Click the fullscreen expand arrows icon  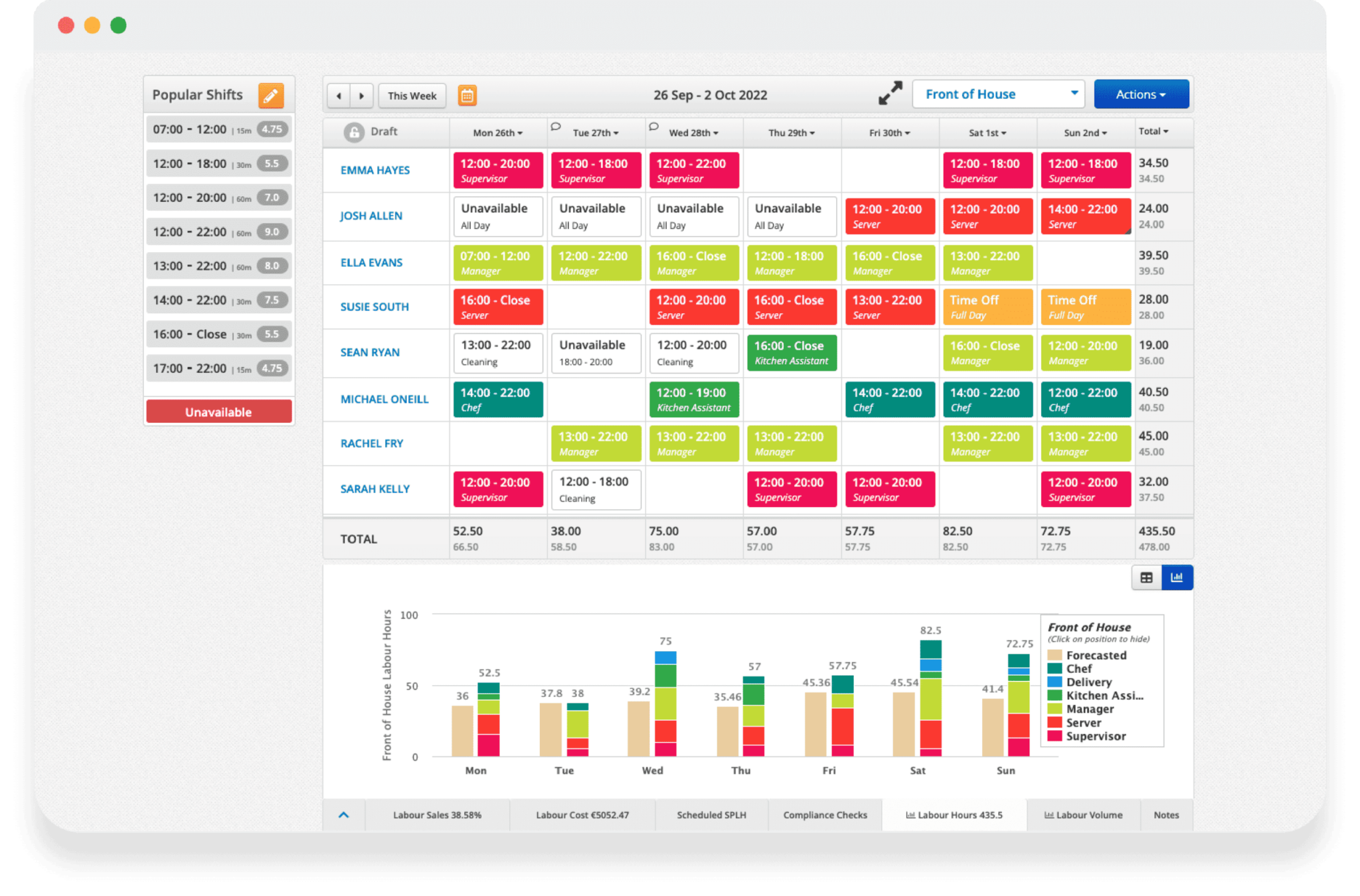click(890, 94)
